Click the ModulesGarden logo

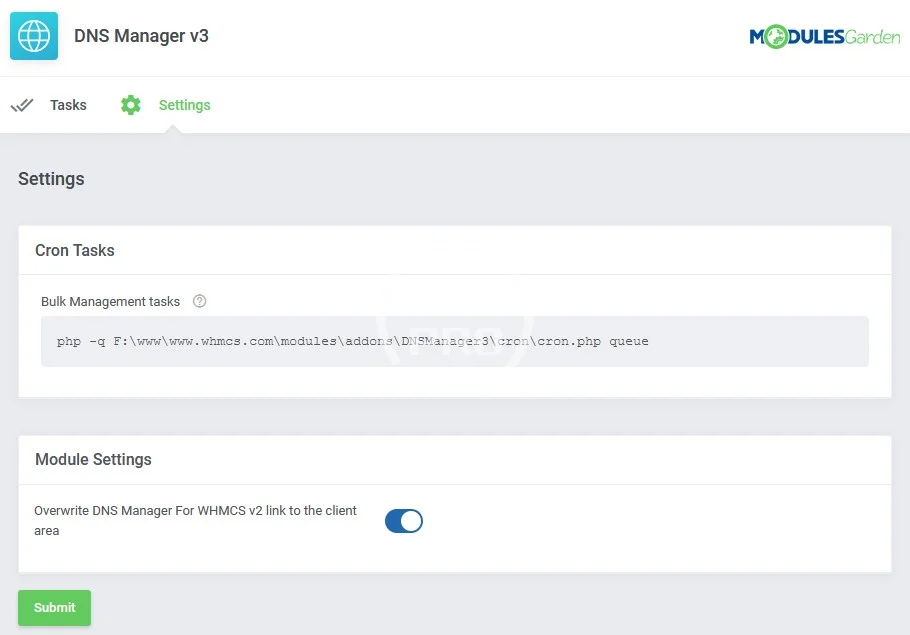point(824,38)
